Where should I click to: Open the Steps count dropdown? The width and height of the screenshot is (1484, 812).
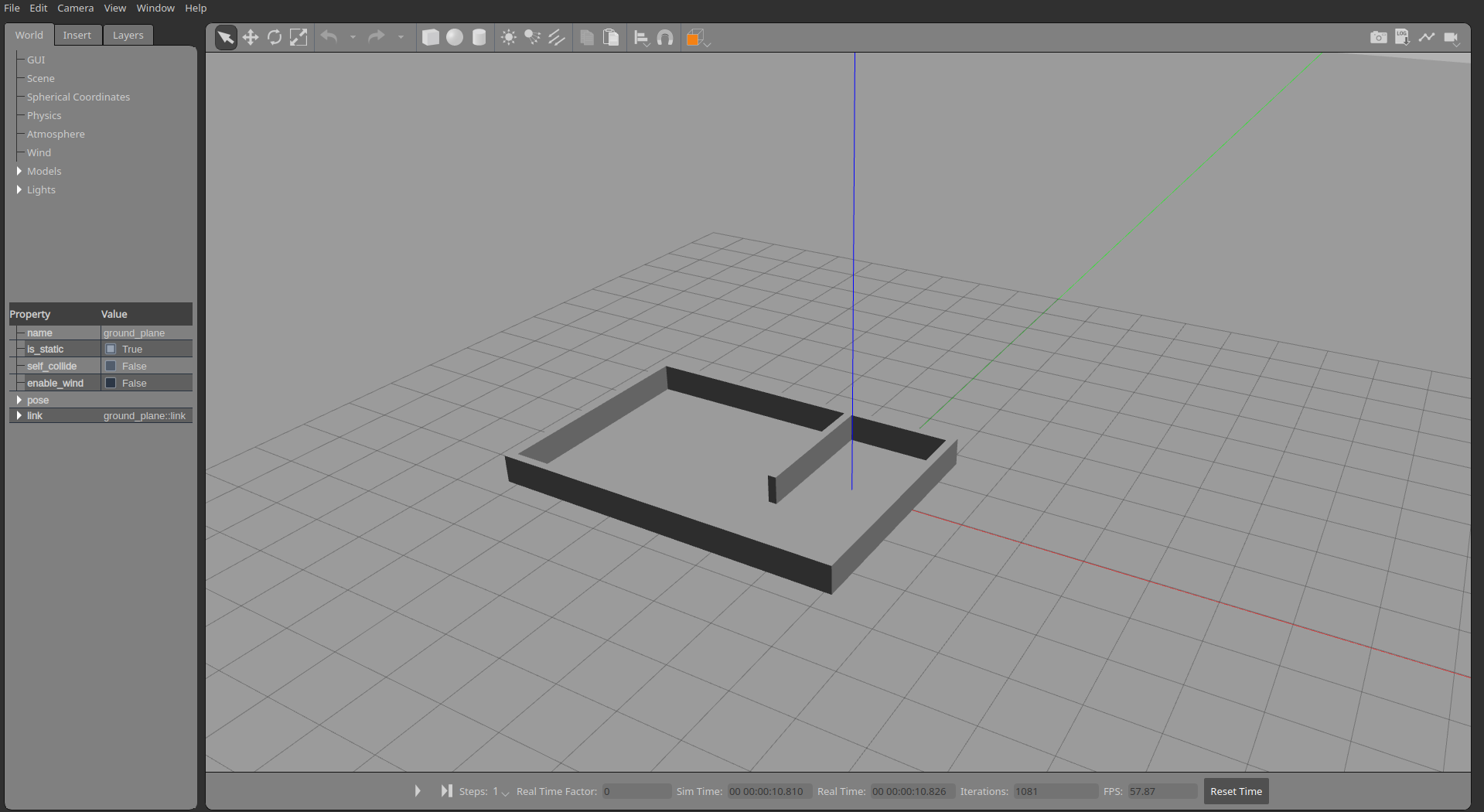click(x=501, y=792)
